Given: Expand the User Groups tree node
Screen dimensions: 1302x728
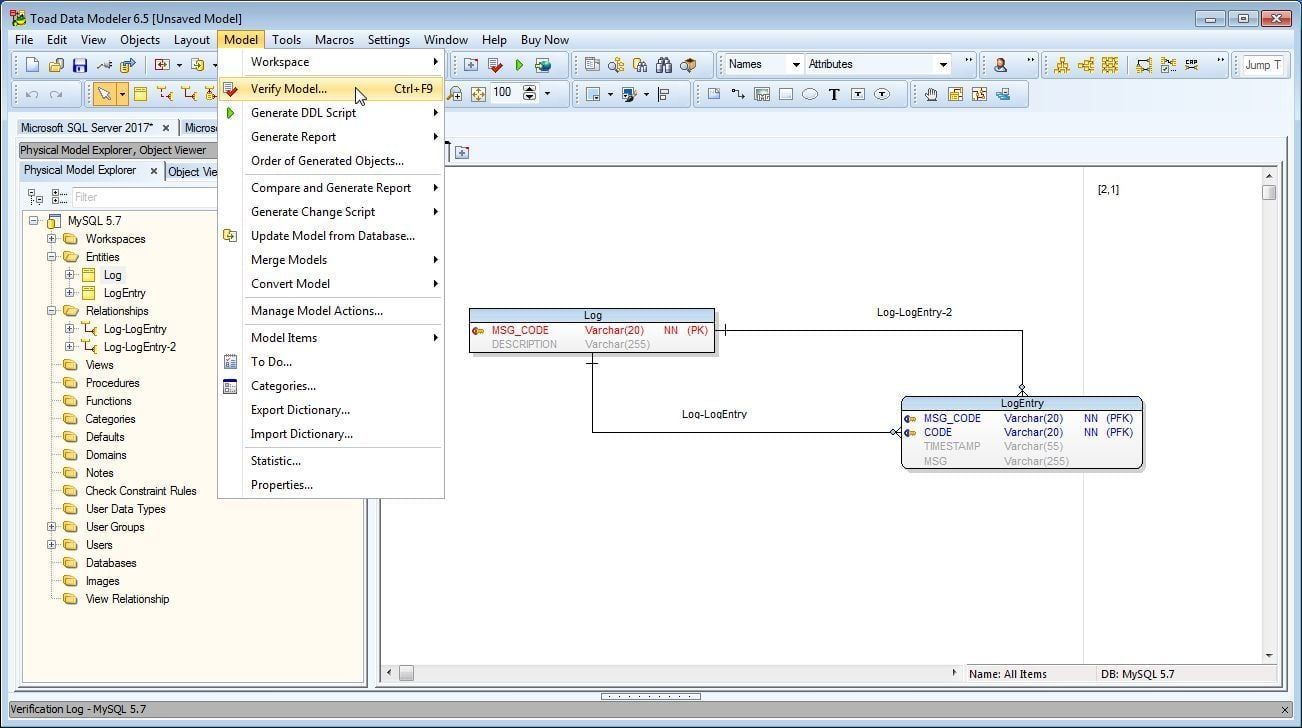Looking at the screenshot, I should (51, 527).
